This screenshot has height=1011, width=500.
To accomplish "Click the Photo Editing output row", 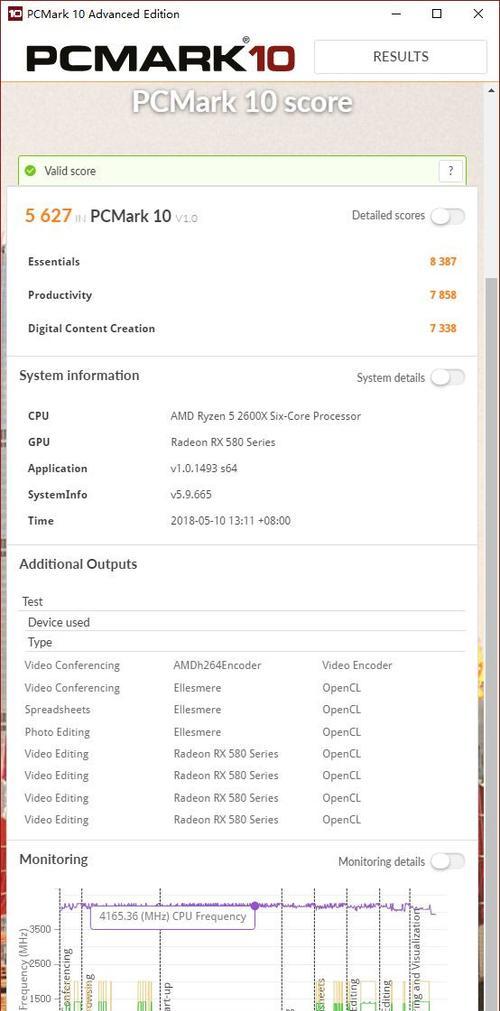I will 242,732.
